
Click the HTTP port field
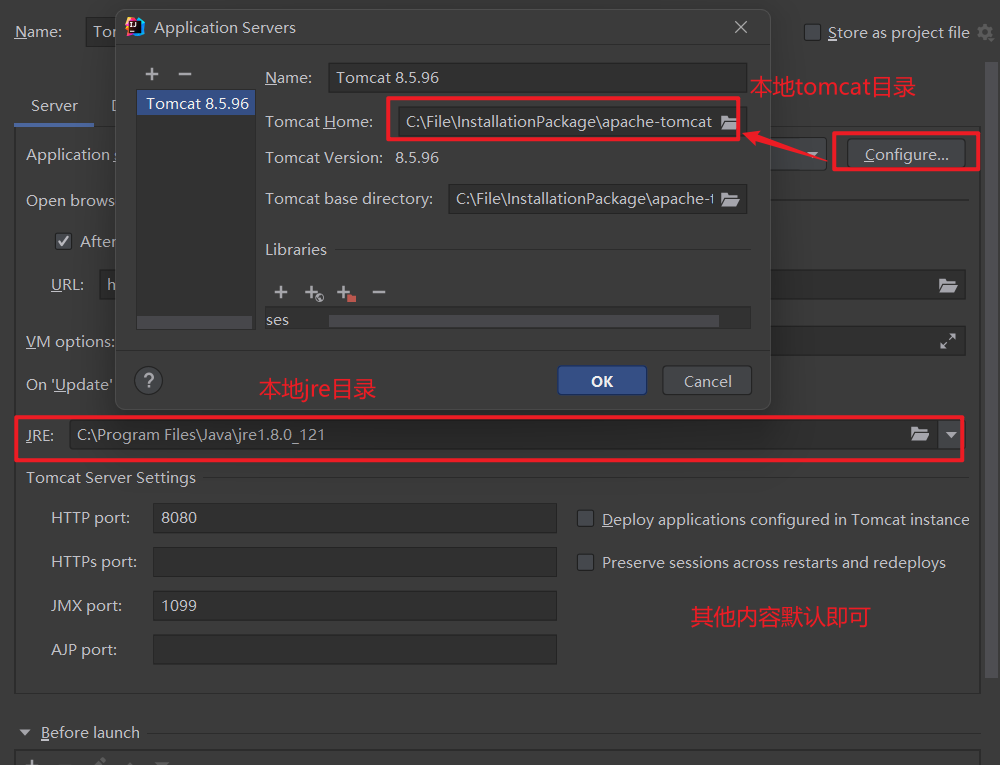click(355, 518)
